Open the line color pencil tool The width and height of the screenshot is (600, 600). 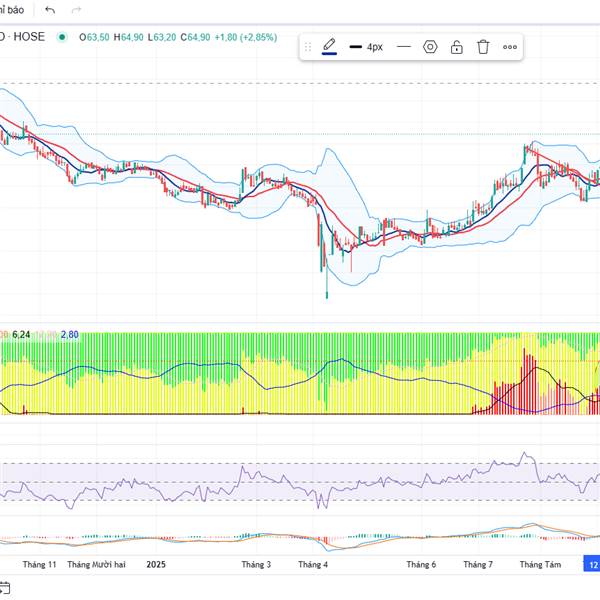click(x=329, y=47)
